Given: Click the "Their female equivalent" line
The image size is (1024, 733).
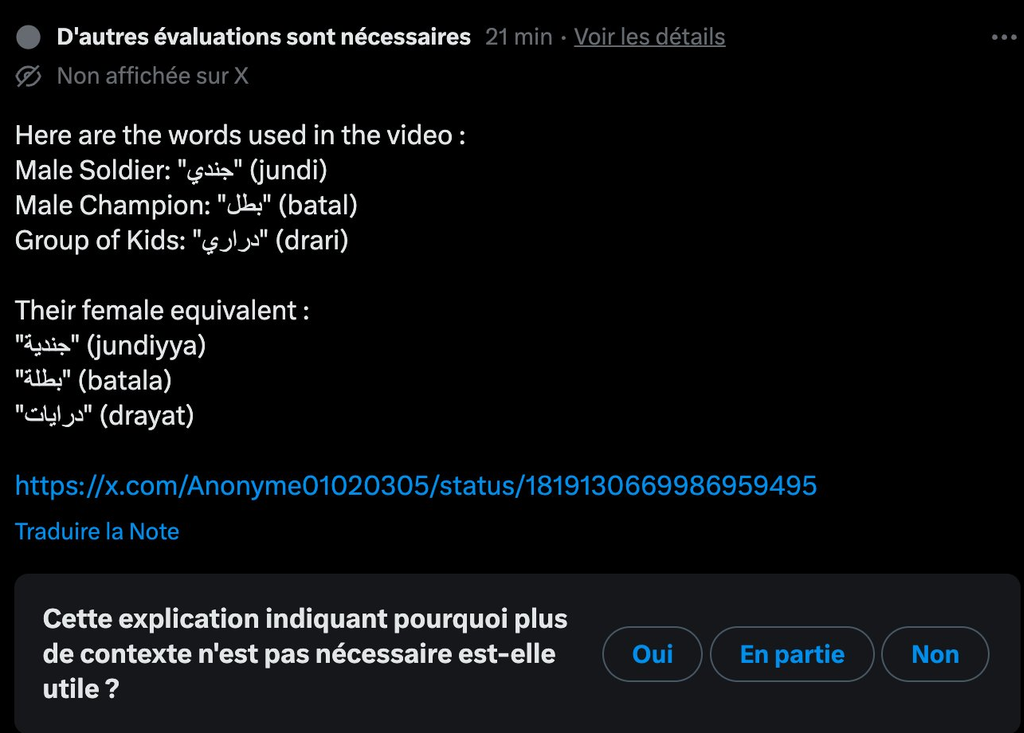Looking at the screenshot, I should tap(162, 310).
